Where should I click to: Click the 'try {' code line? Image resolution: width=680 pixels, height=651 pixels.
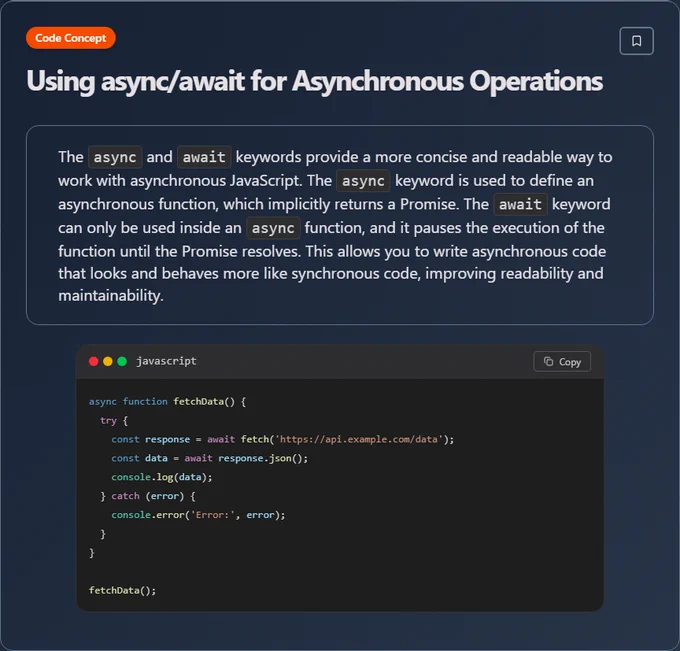pyautogui.click(x=114, y=420)
